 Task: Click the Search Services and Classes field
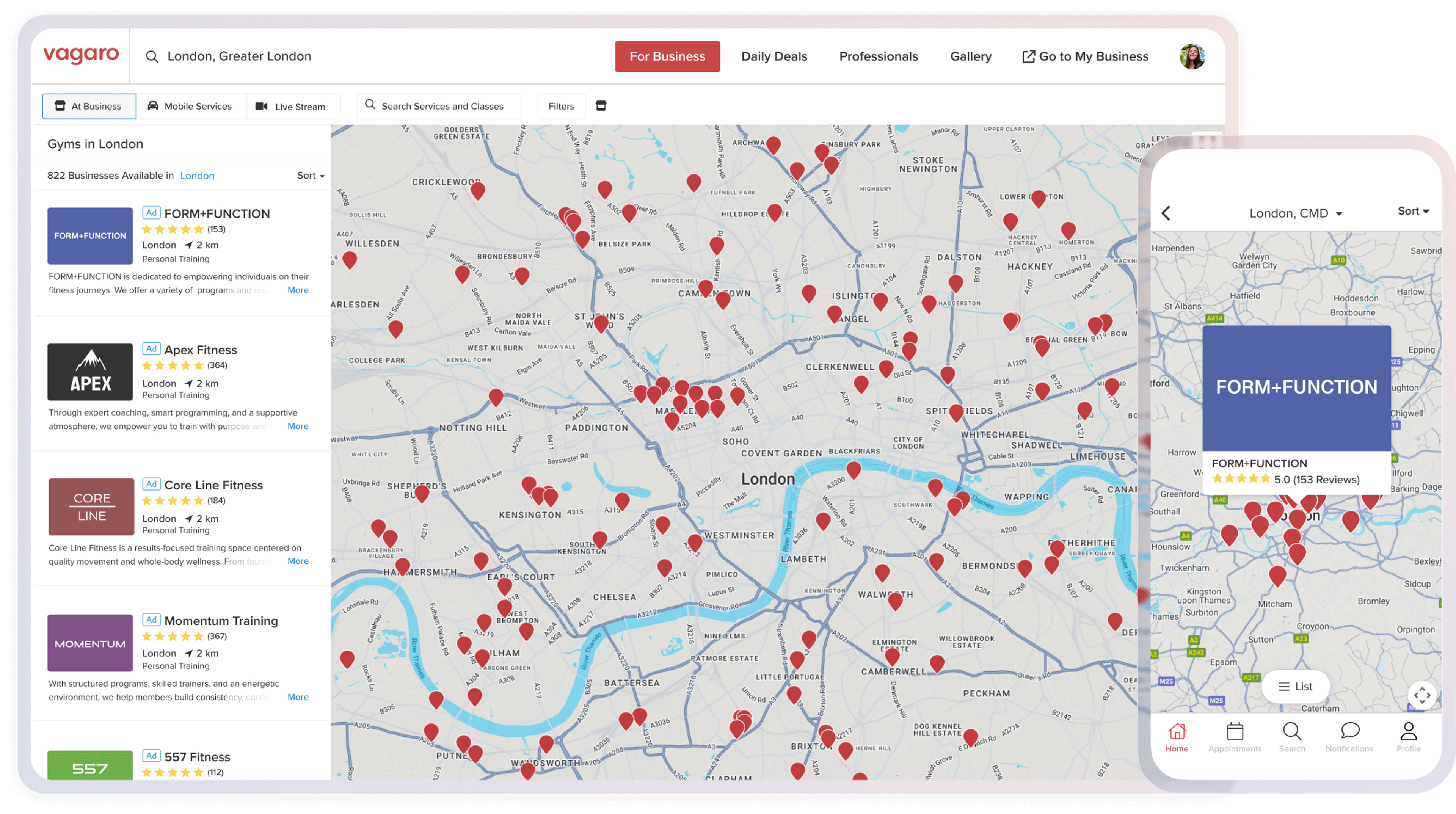(439, 106)
